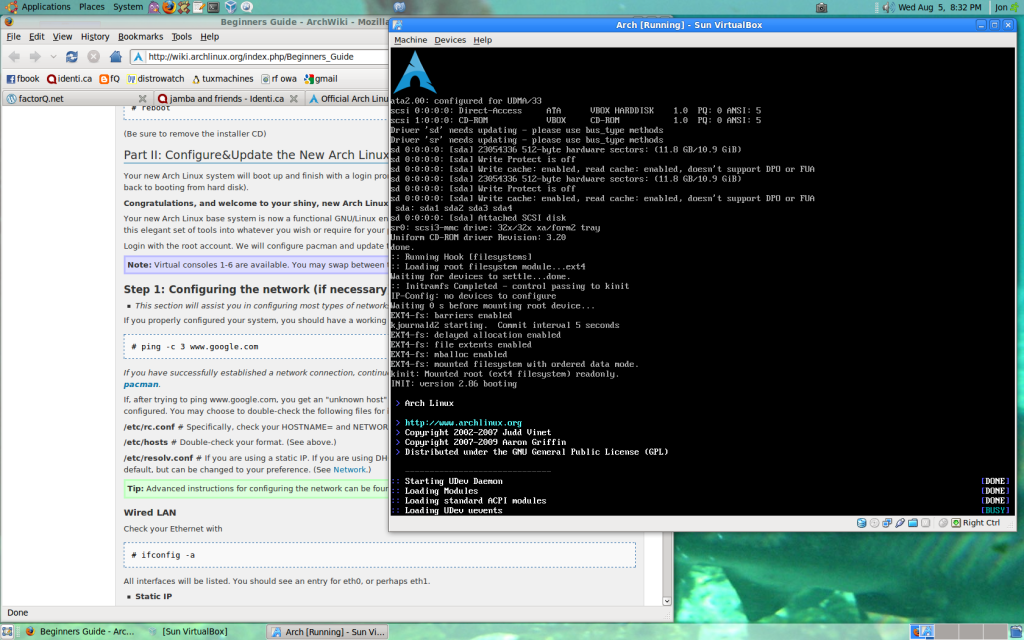
Task: Click the show desktop button
Action: point(9,632)
